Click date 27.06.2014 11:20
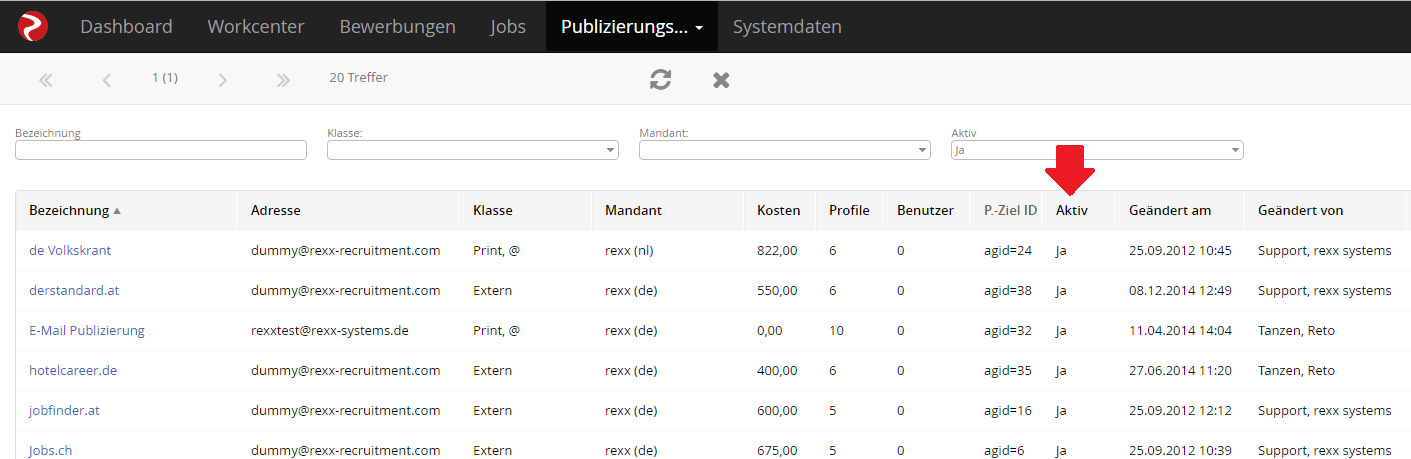This screenshot has height=459, width=1411. click(1180, 370)
